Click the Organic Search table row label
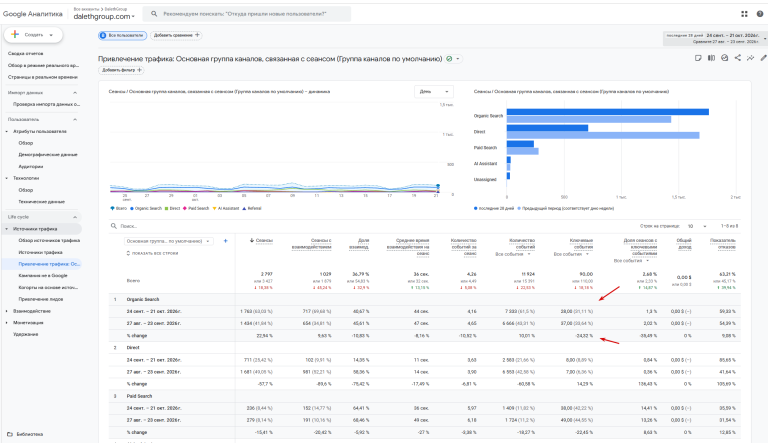 [x=143, y=299]
